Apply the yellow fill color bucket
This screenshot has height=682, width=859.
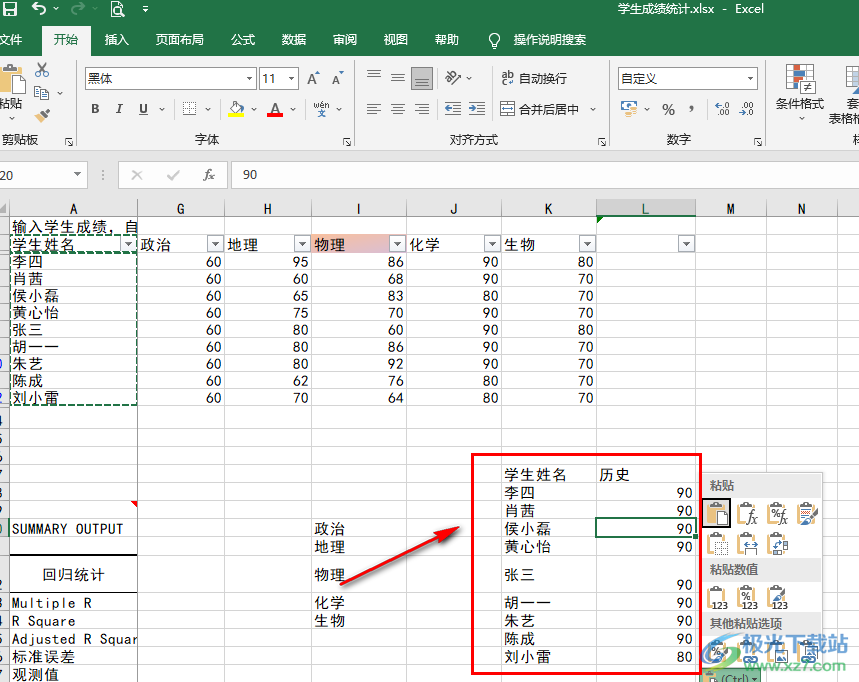pyautogui.click(x=236, y=109)
